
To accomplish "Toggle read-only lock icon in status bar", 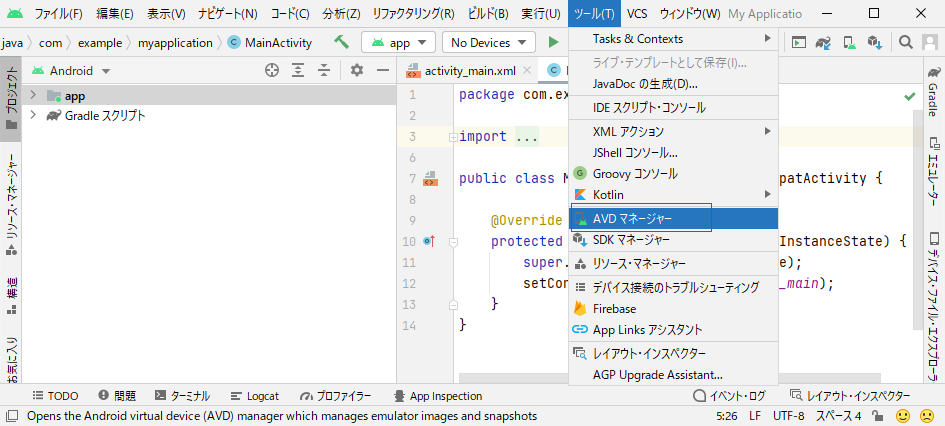I will click(x=878, y=416).
